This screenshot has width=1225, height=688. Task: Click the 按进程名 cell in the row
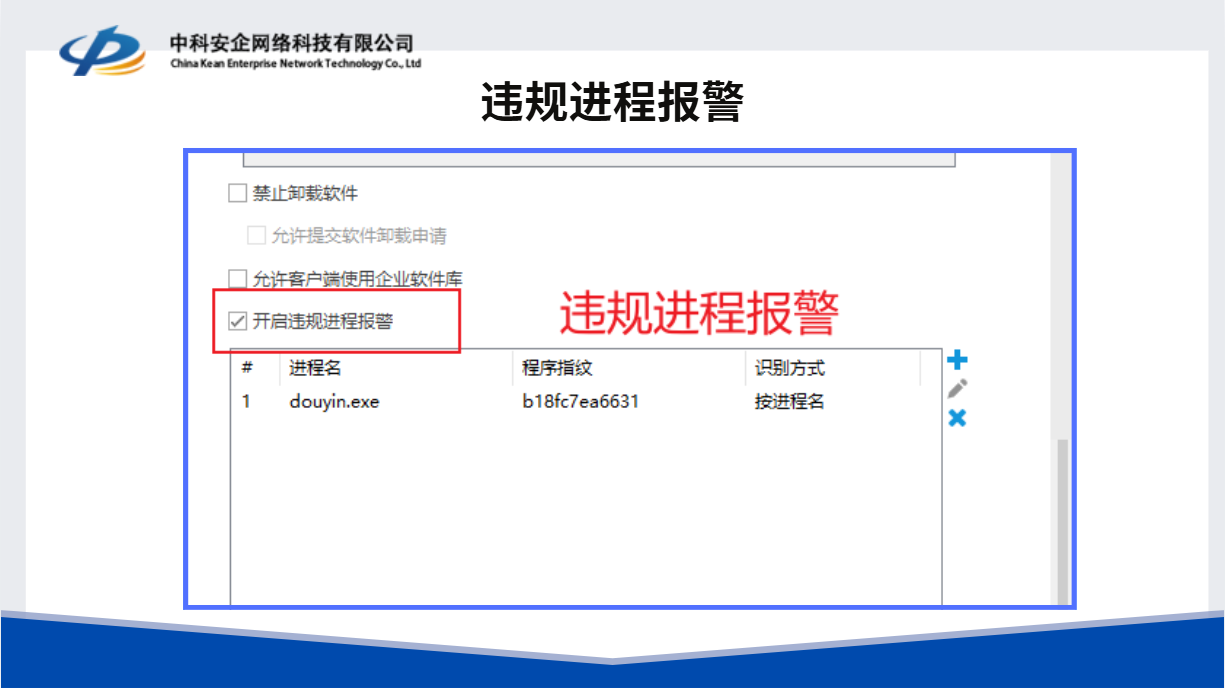coord(789,402)
